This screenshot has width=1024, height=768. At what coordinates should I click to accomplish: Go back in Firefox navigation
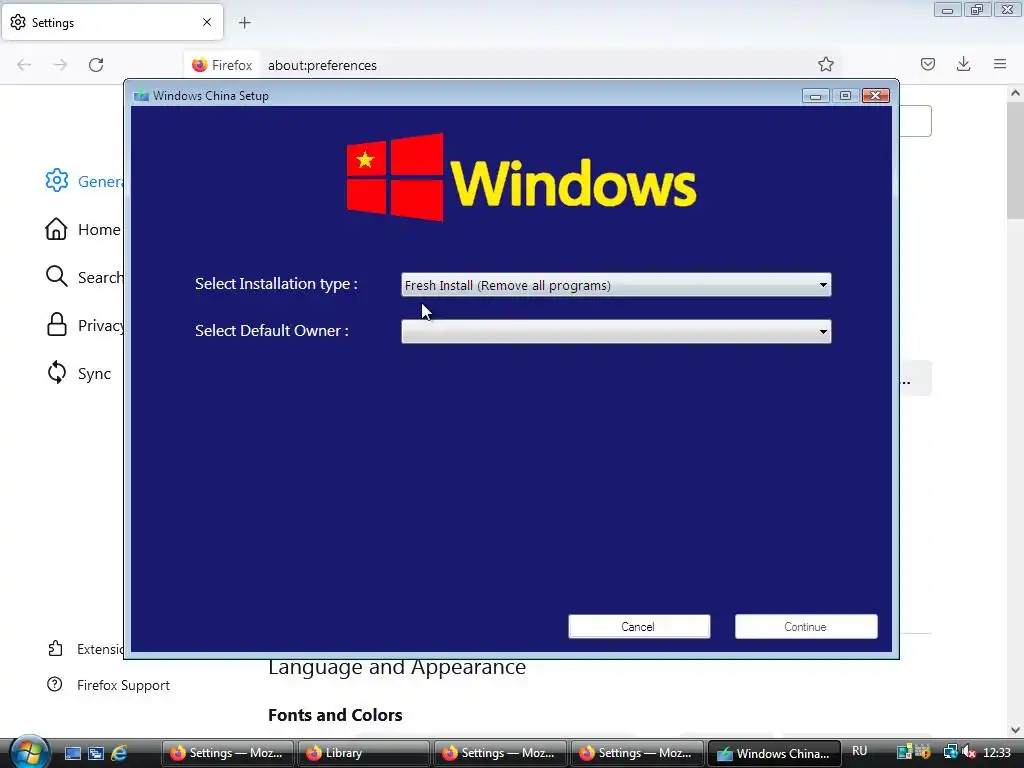point(24,65)
